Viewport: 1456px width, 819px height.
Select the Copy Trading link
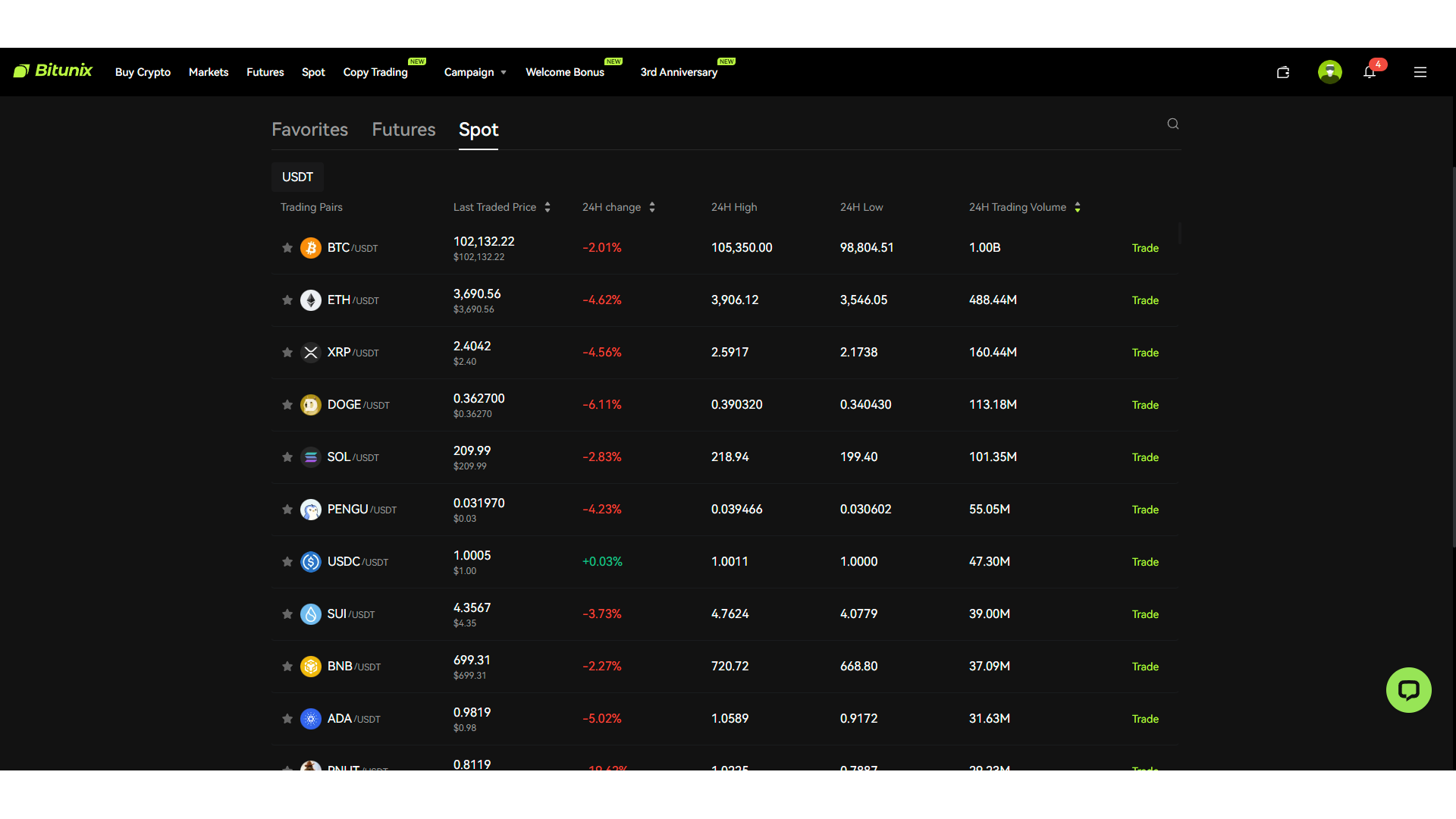pos(375,72)
